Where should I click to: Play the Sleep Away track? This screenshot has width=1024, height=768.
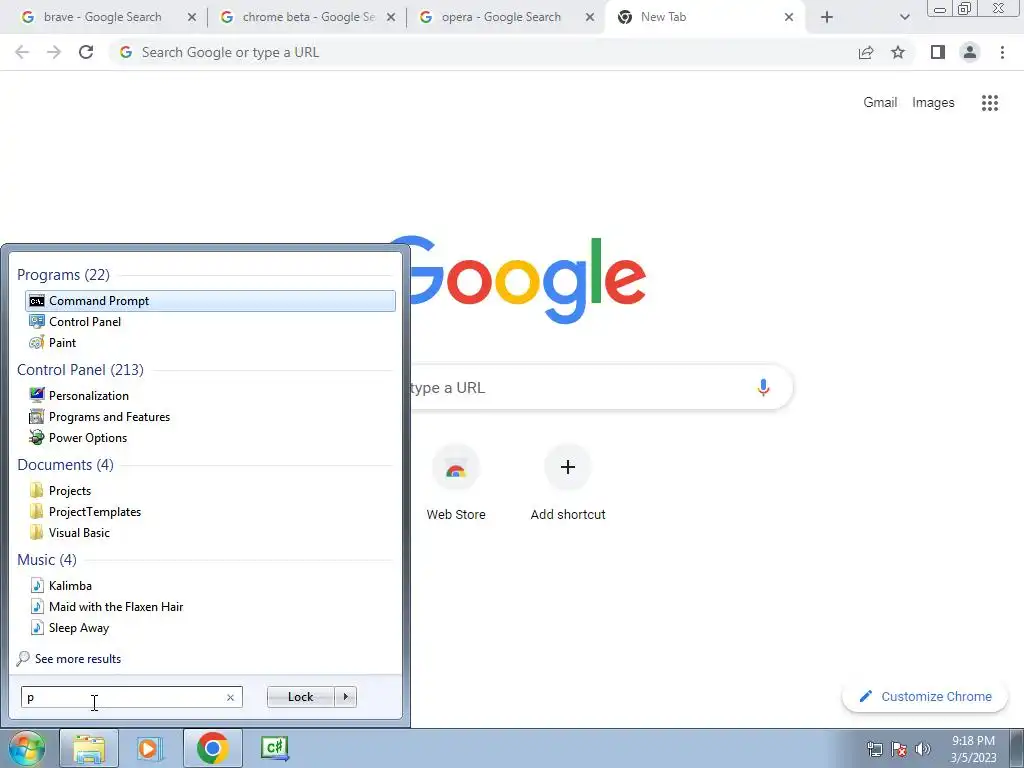[210, 628]
